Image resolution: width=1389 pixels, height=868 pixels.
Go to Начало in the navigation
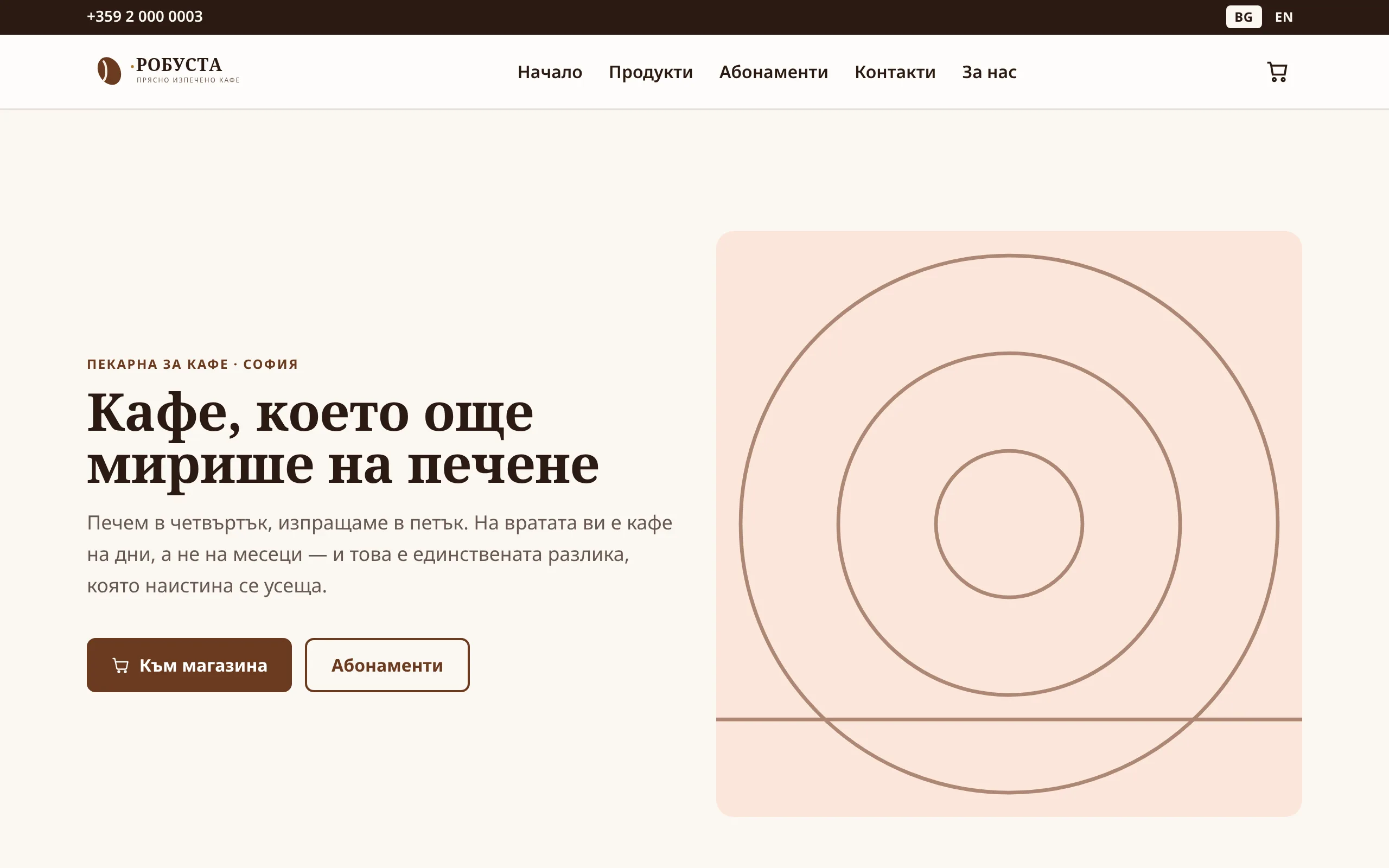click(x=549, y=72)
